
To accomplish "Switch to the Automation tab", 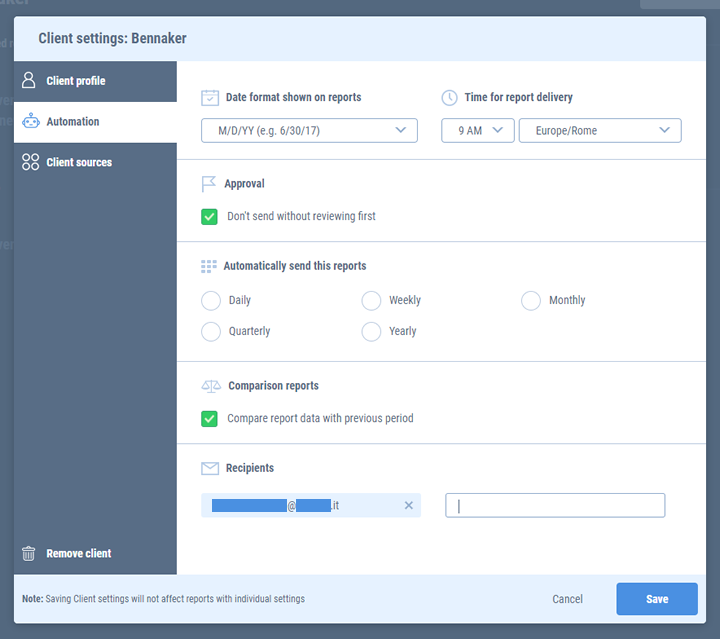I will tap(95, 122).
